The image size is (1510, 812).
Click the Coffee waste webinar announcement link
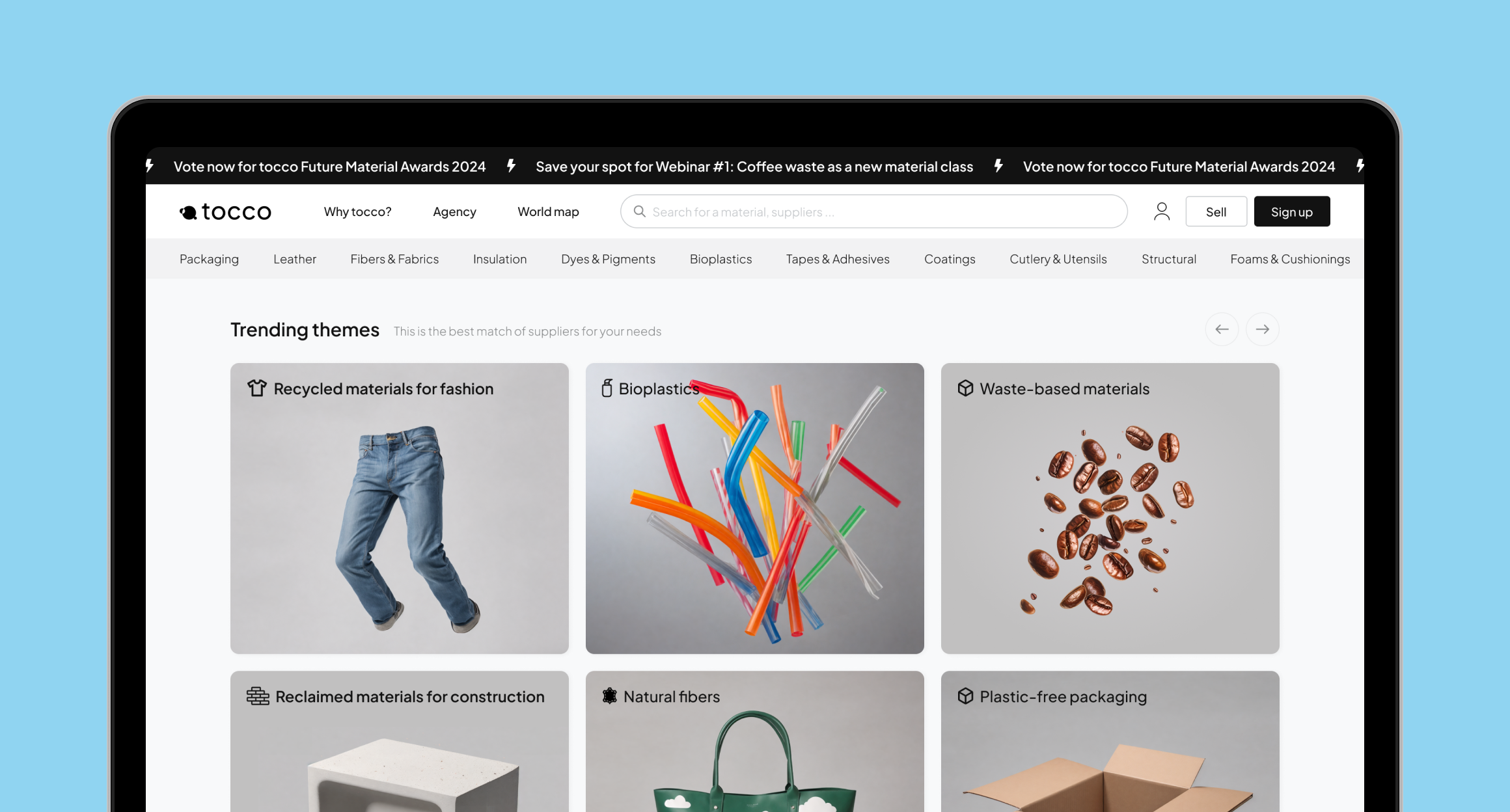(x=754, y=167)
